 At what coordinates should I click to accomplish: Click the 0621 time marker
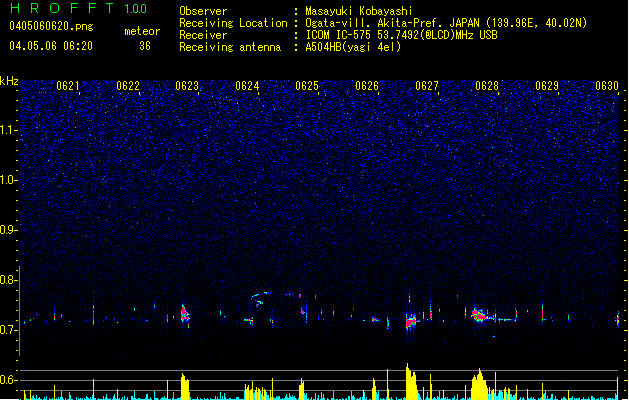[68, 86]
